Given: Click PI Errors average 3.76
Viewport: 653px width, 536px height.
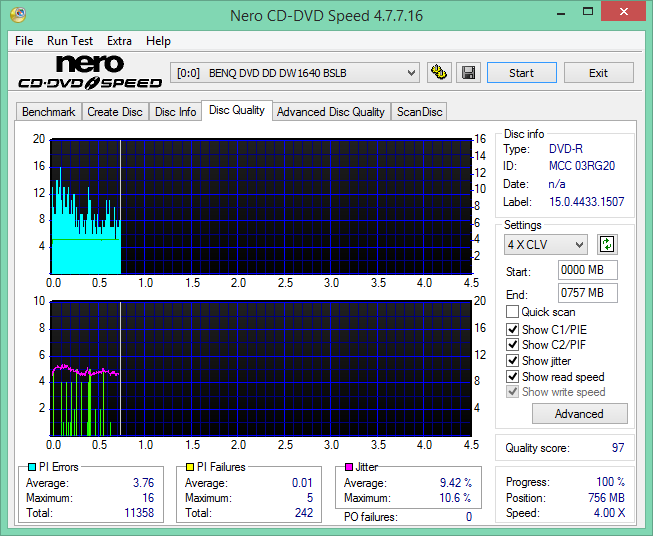Looking at the screenshot, I should [x=143, y=483].
